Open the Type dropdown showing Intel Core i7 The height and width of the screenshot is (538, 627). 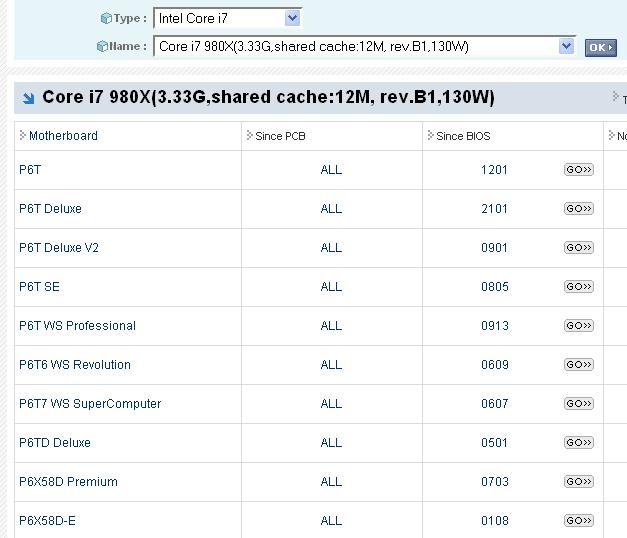[227, 18]
